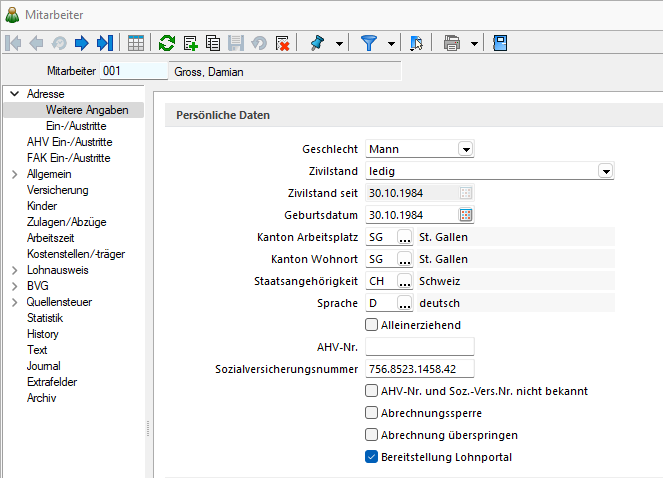Open the Geschlecht dropdown
The image size is (663, 478).
click(x=465, y=149)
